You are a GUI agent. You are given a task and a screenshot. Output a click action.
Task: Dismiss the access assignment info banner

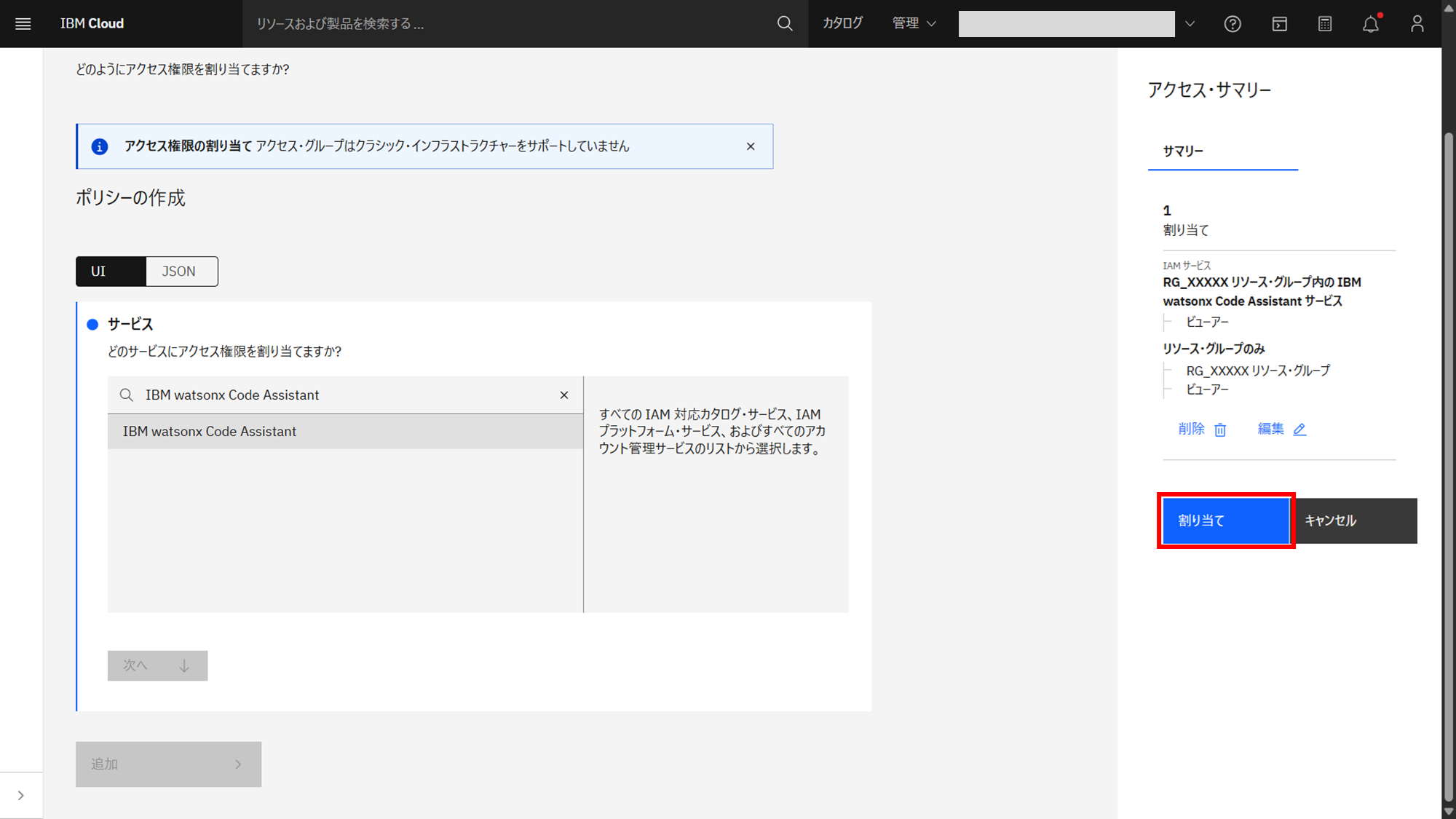pos(751,146)
